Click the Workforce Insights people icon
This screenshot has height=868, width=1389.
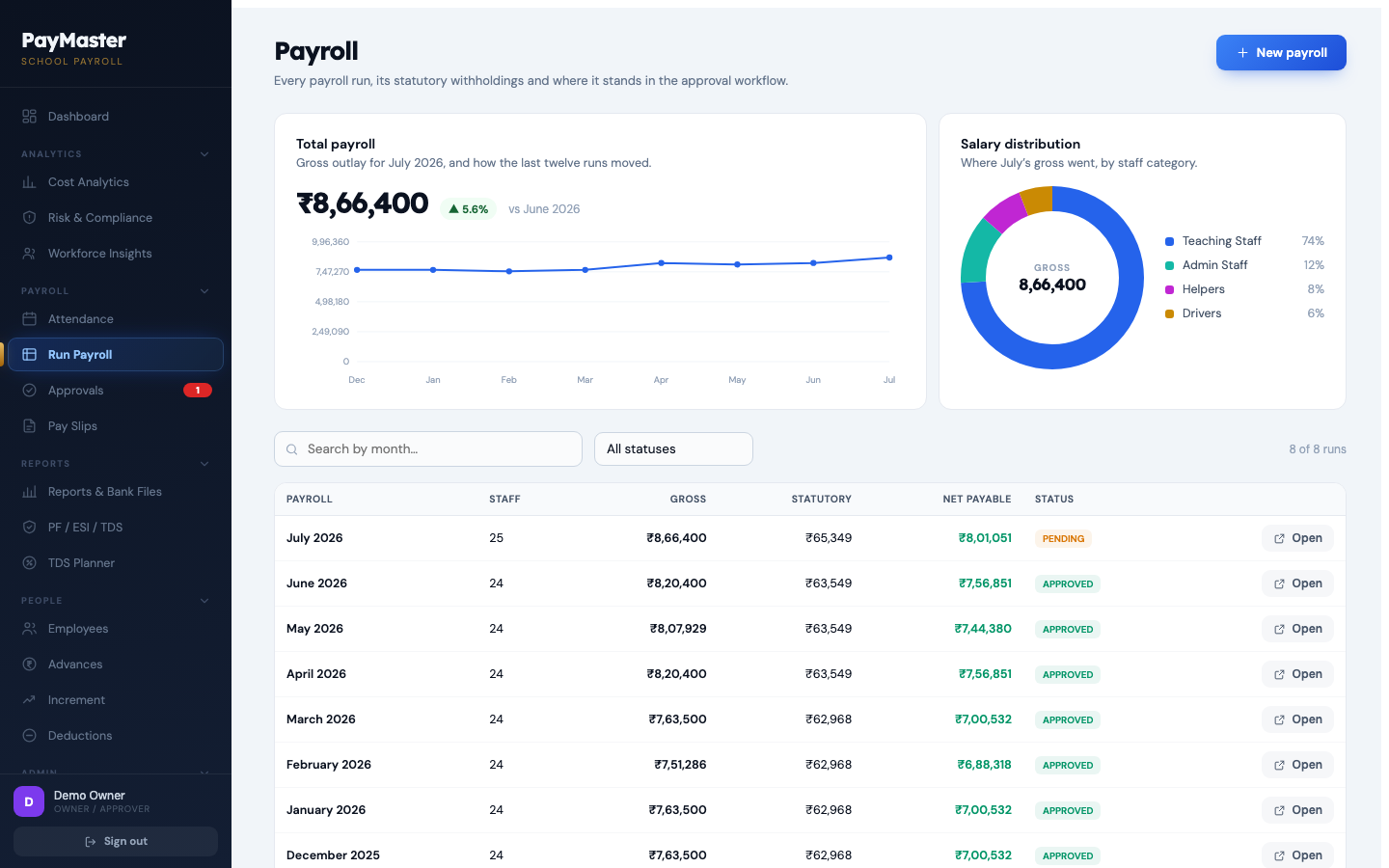(x=29, y=254)
